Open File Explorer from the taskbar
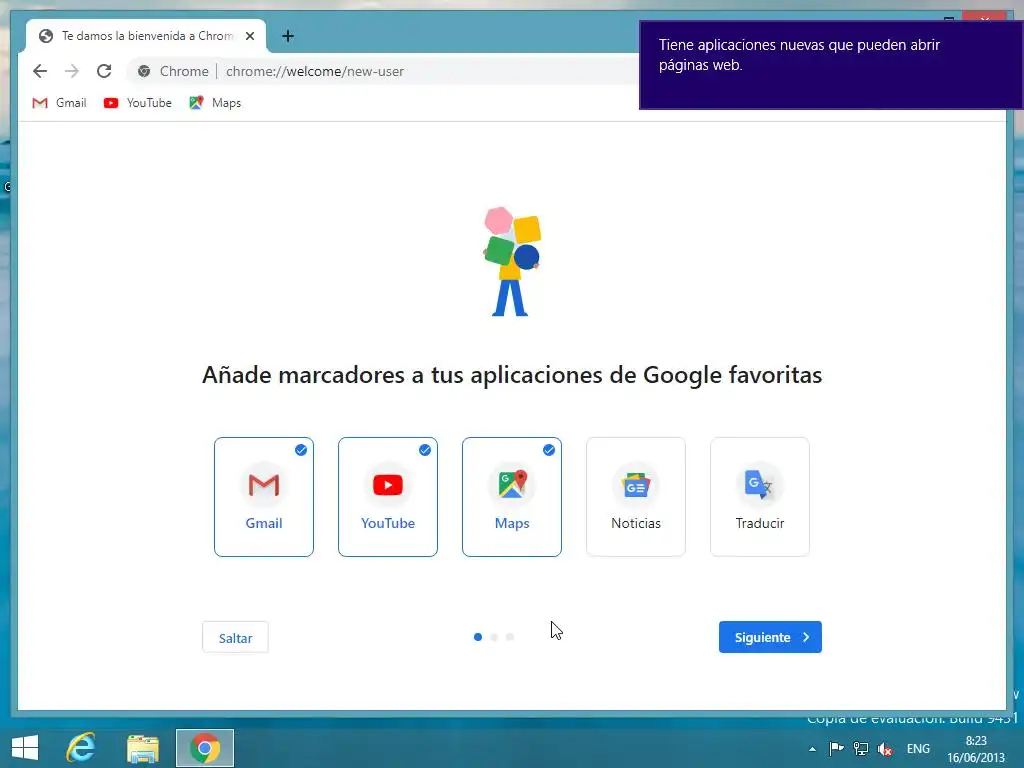 [143, 748]
